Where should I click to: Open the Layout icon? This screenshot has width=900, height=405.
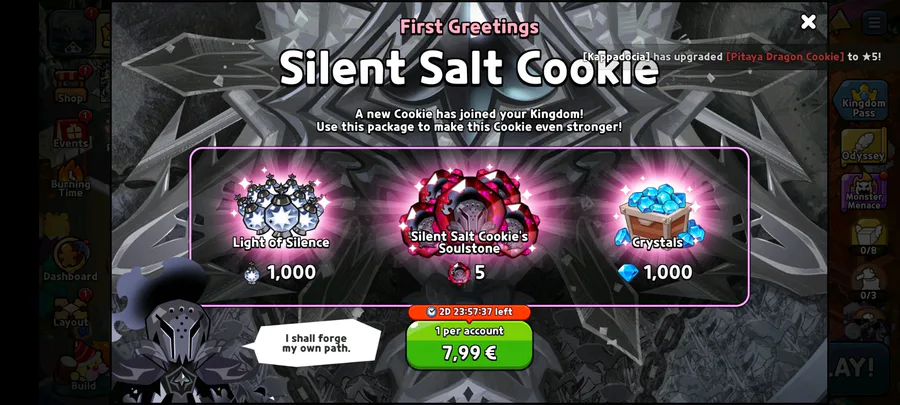71,310
